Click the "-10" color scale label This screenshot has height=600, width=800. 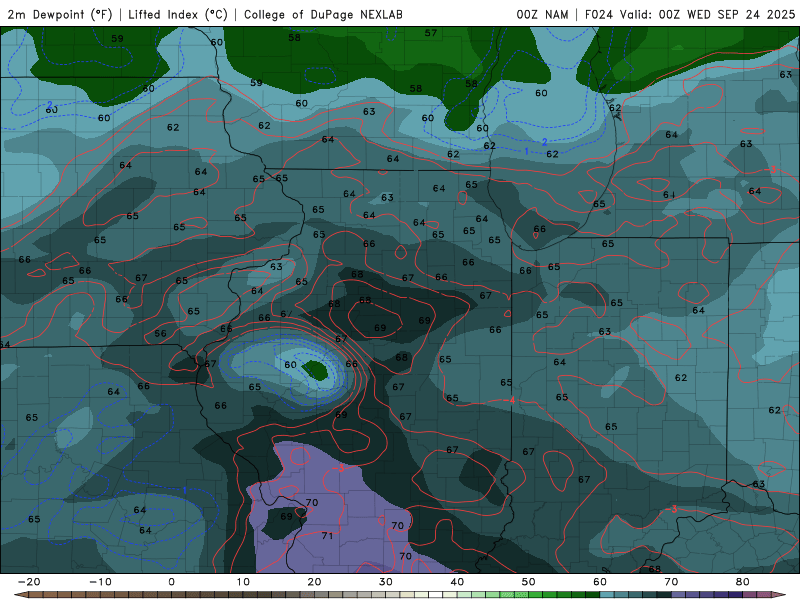point(100,582)
